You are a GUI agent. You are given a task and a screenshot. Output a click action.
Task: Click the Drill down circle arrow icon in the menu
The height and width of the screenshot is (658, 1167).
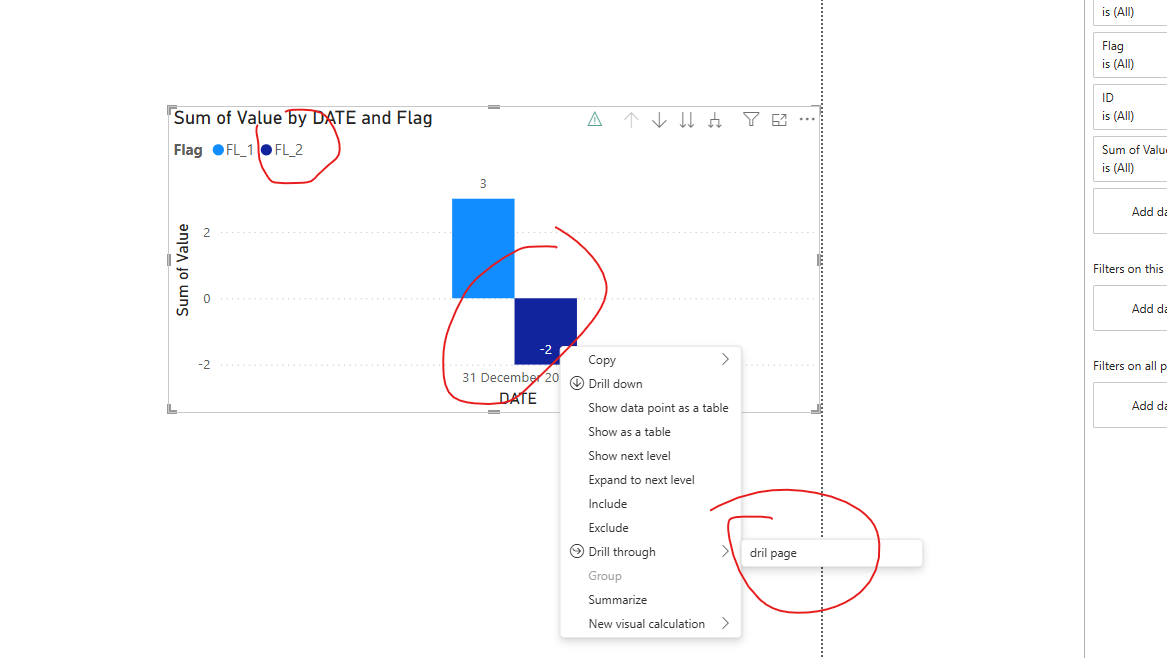tap(577, 383)
